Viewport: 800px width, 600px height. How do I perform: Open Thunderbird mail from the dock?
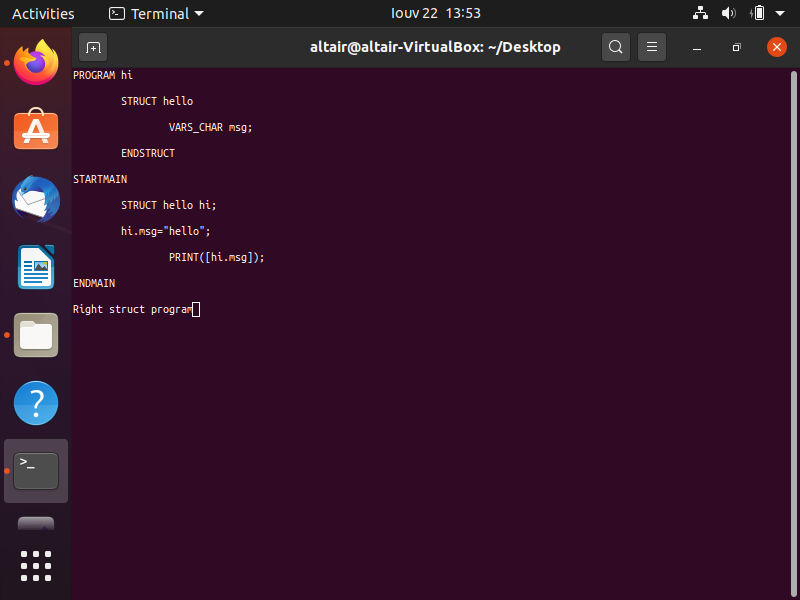(35, 199)
